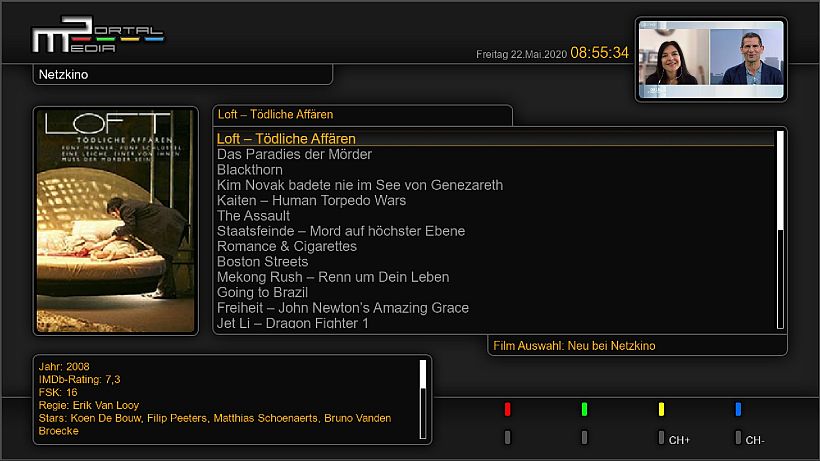Click the movie info panel scrollbar
Screen dimensions: 820x461
coord(423,398)
